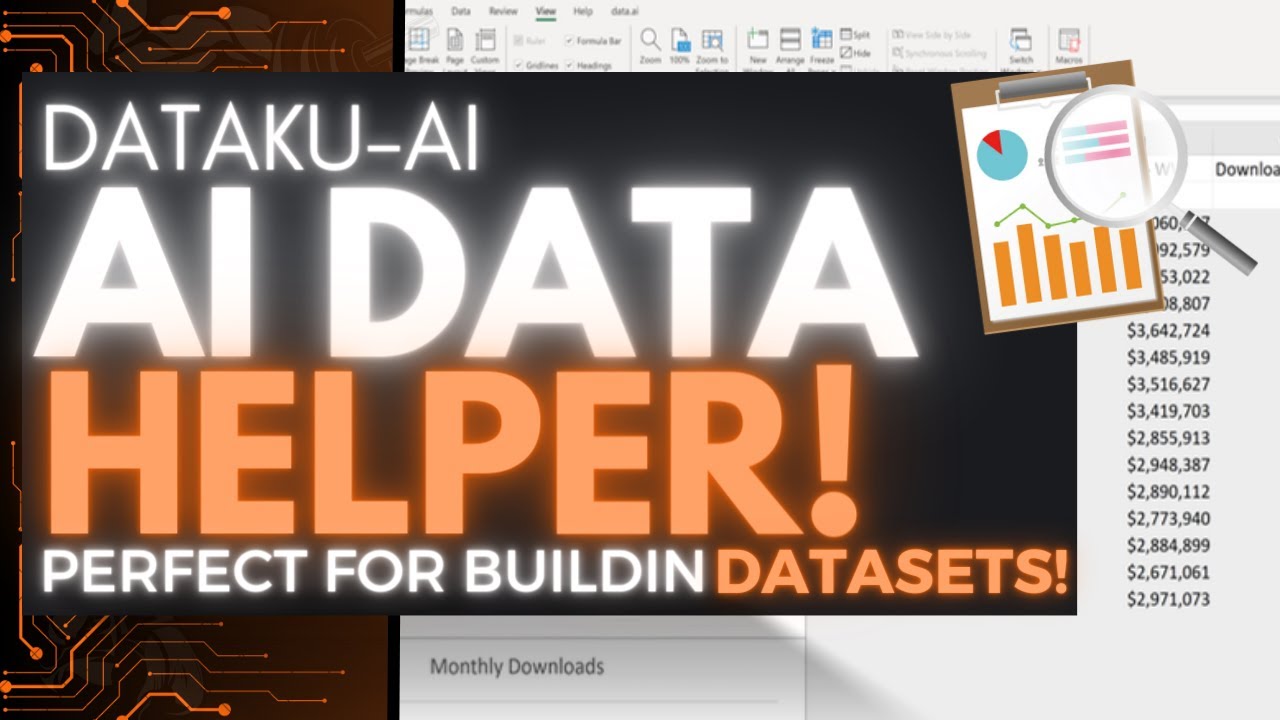Select the cell showing $2,948,387
The image size is (1280, 720).
coord(1168,465)
